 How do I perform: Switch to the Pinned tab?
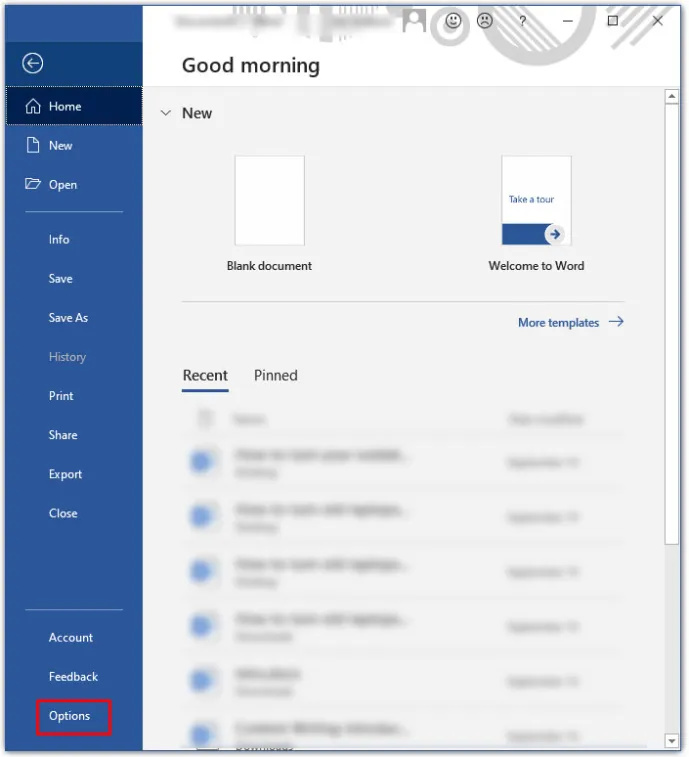tap(276, 376)
